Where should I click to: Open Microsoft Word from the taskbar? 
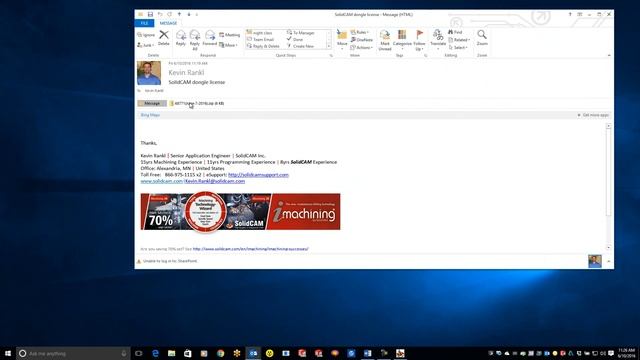[x=367, y=353]
